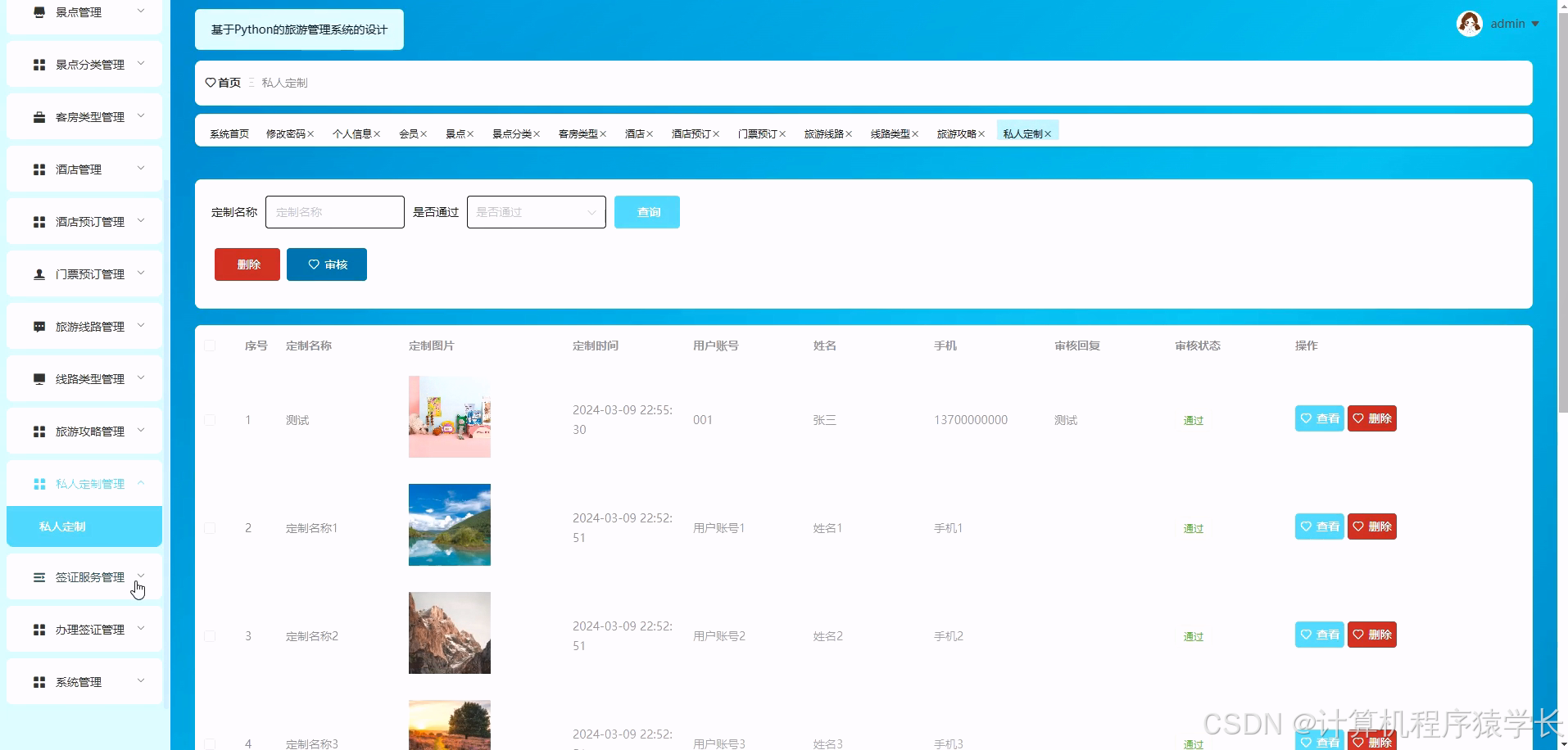1568x750 pixels.
Task: Click 查看 for the 定制名称1 row
Action: click(1320, 526)
